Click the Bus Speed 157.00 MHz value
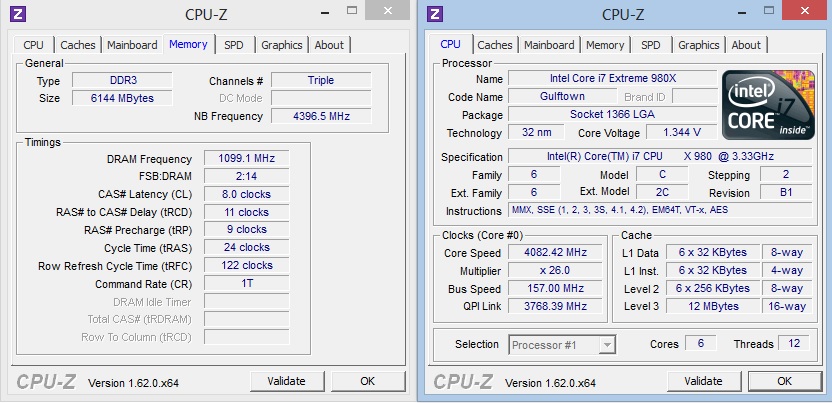832x403 pixels. pos(555,288)
